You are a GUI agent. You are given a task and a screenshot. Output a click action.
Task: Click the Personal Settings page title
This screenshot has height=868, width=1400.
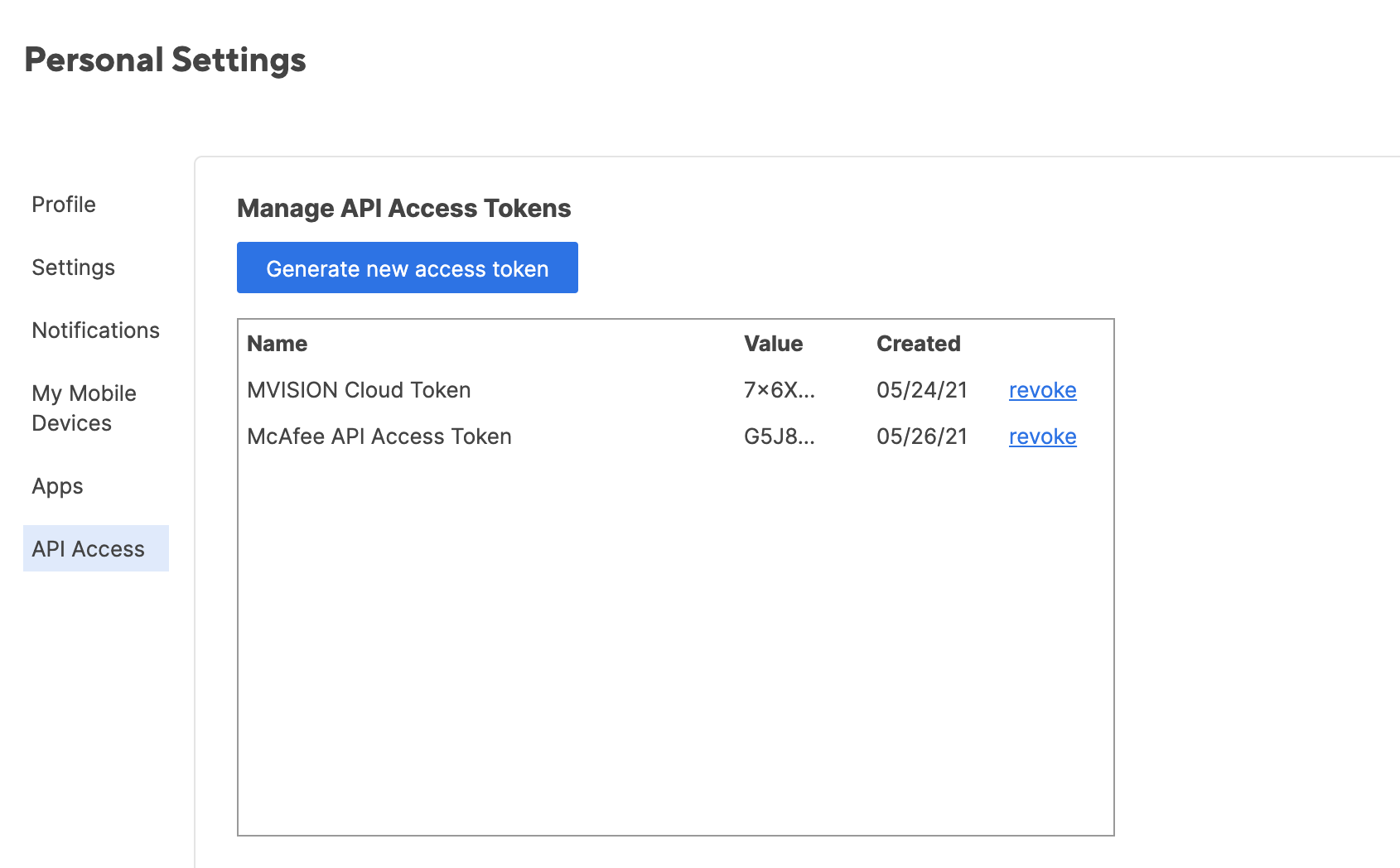[x=165, y=60]
